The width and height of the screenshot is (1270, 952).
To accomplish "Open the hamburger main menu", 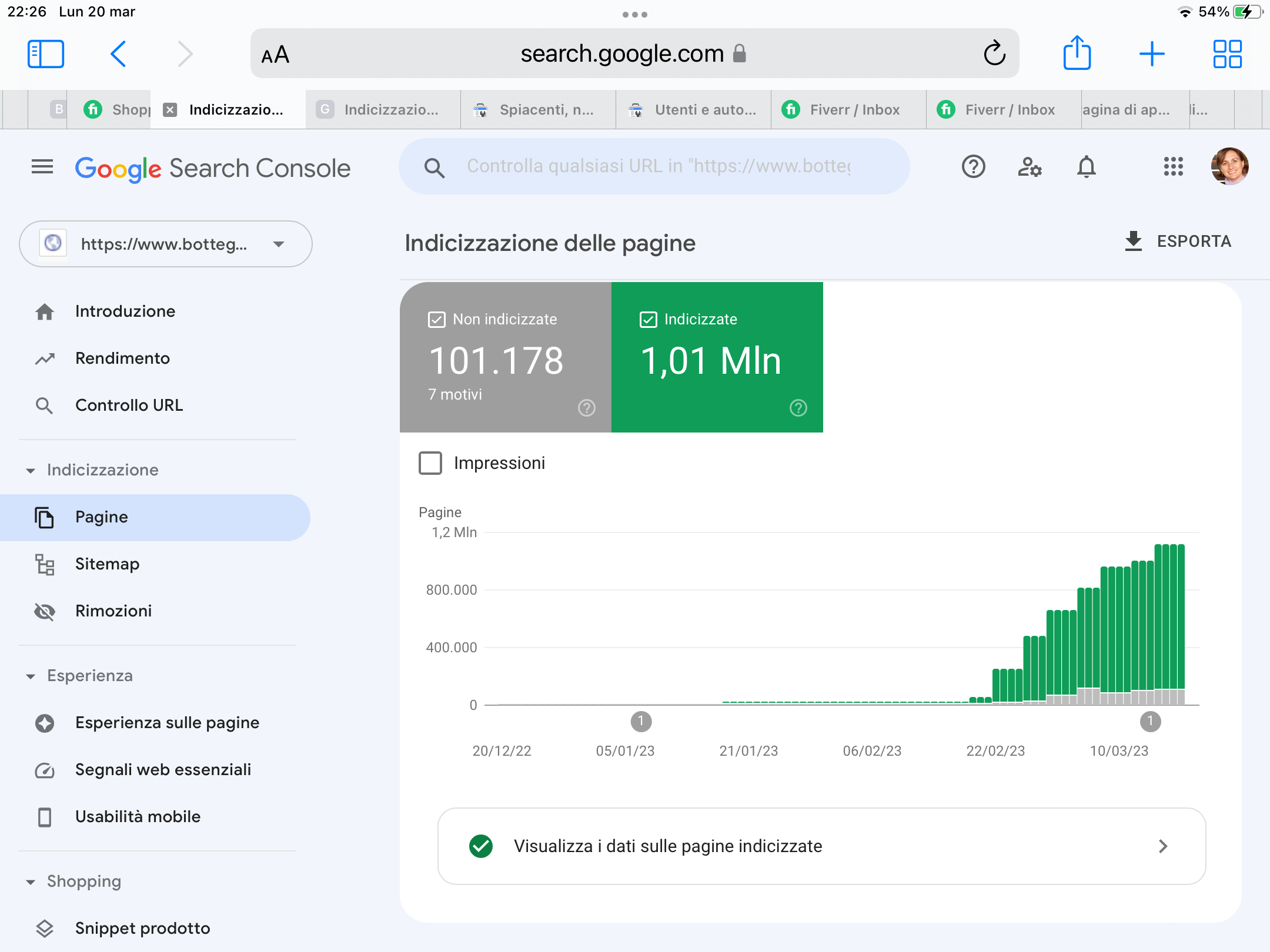I will click(42, 167).
